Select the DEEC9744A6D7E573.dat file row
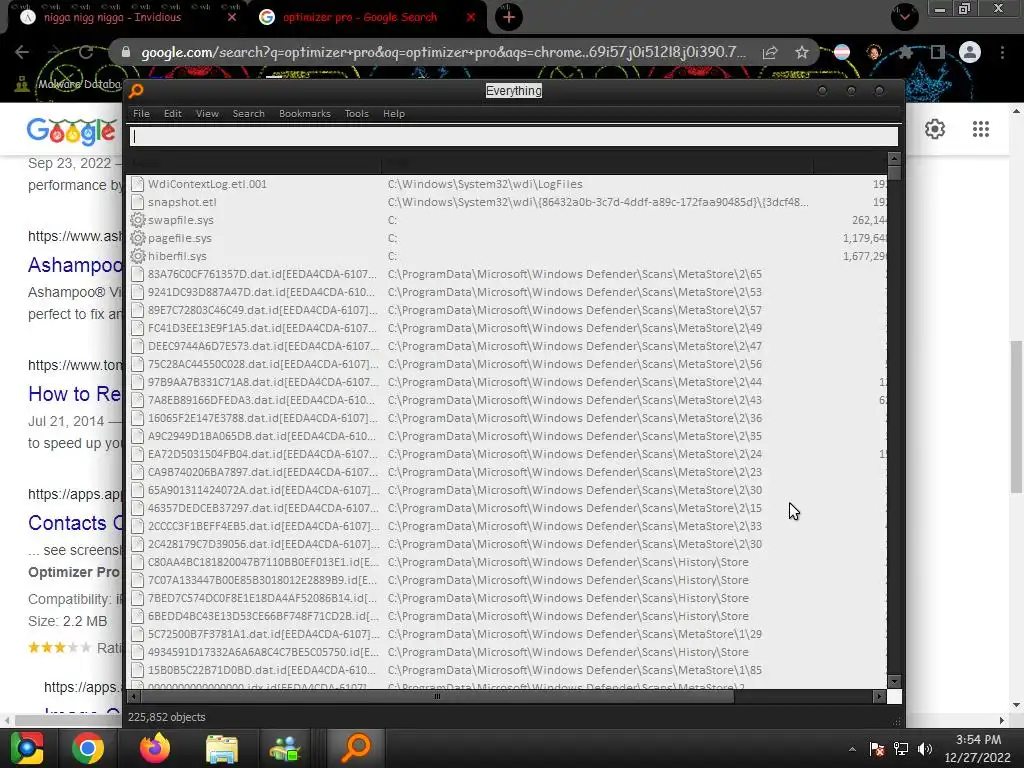Viewport: 1024px width, 768px height. pos(507,346)
